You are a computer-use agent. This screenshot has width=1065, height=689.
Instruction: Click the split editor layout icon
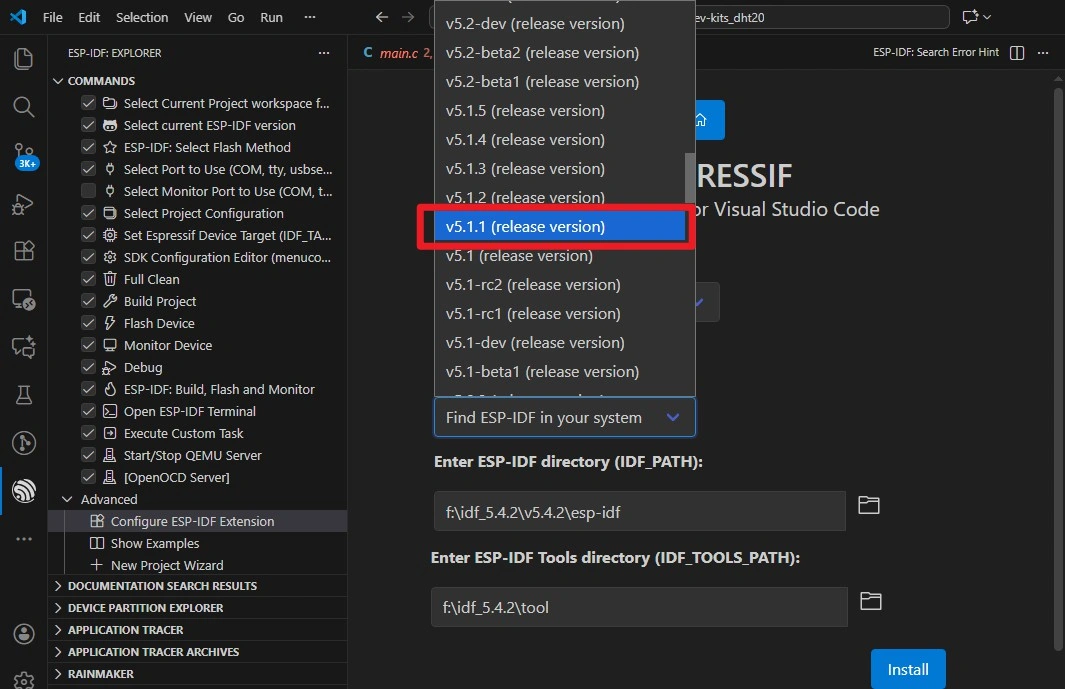tap(1017, 53)
